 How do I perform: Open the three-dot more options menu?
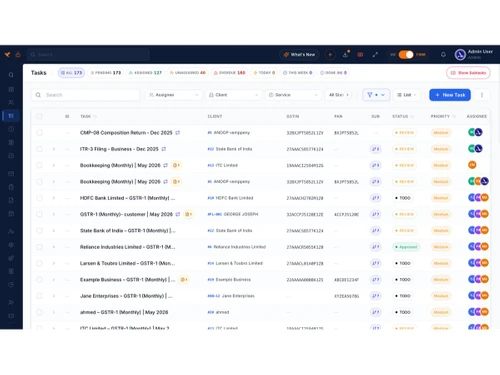(482, 95)
